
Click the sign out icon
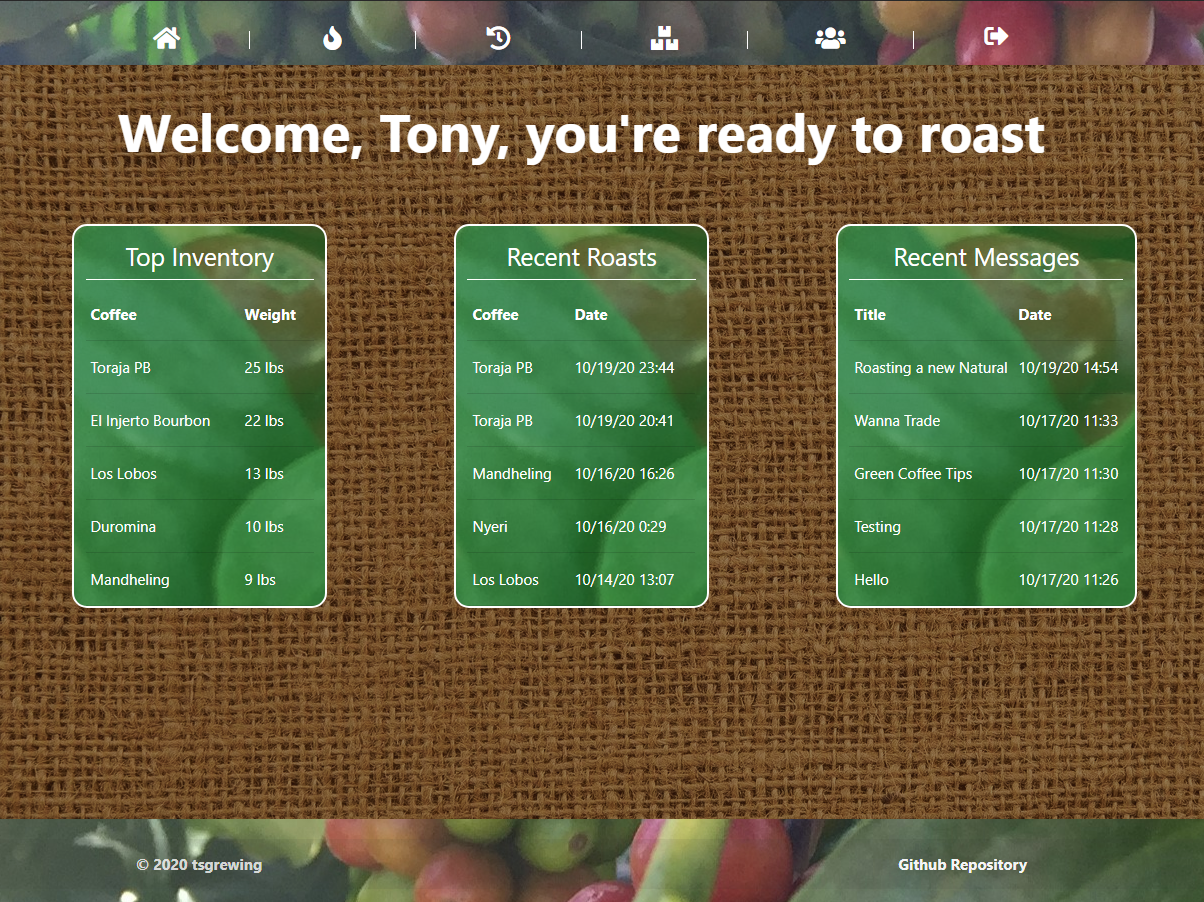996,37
